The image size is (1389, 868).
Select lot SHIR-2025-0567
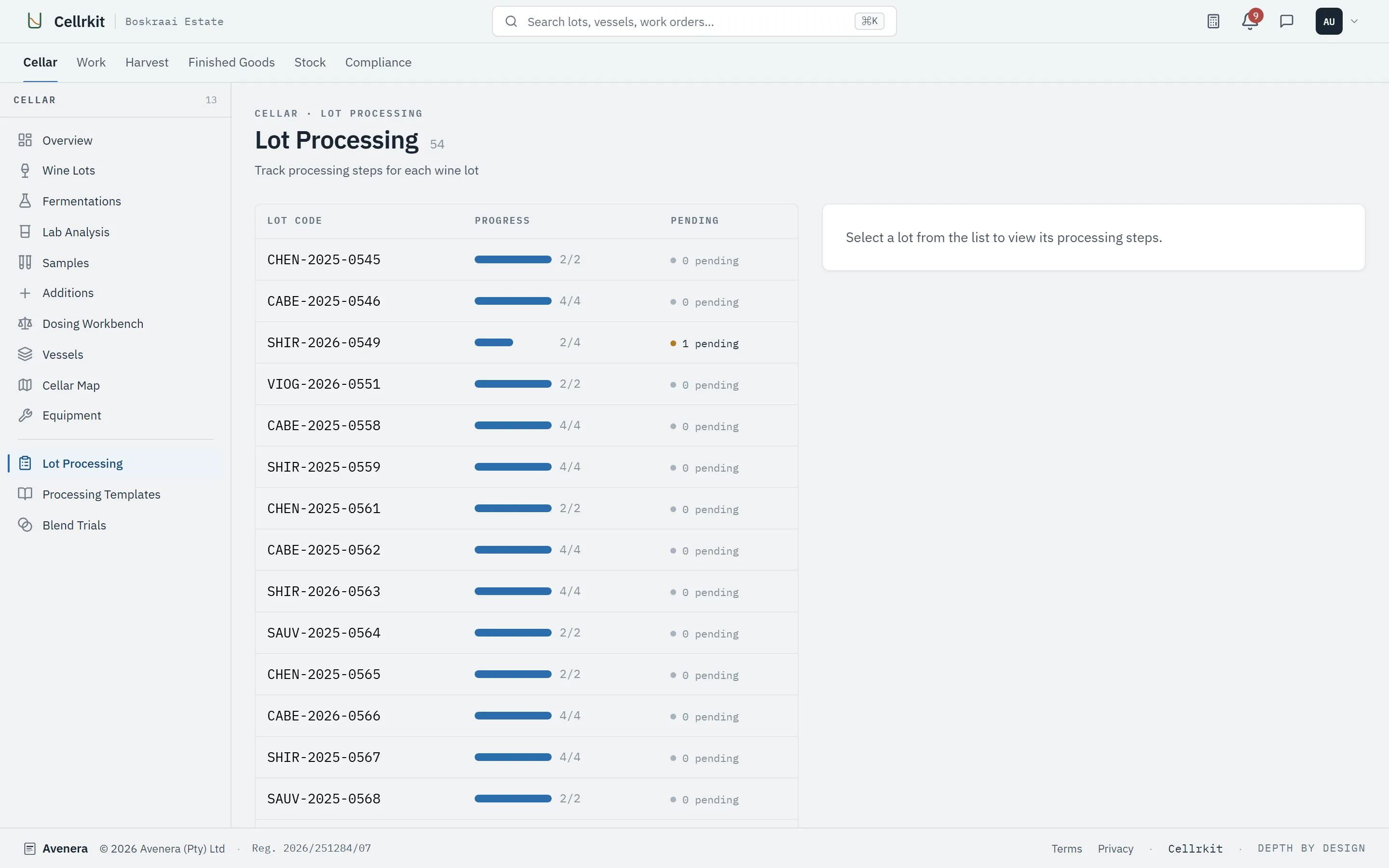pyautogui.click(x=526, y=757)
